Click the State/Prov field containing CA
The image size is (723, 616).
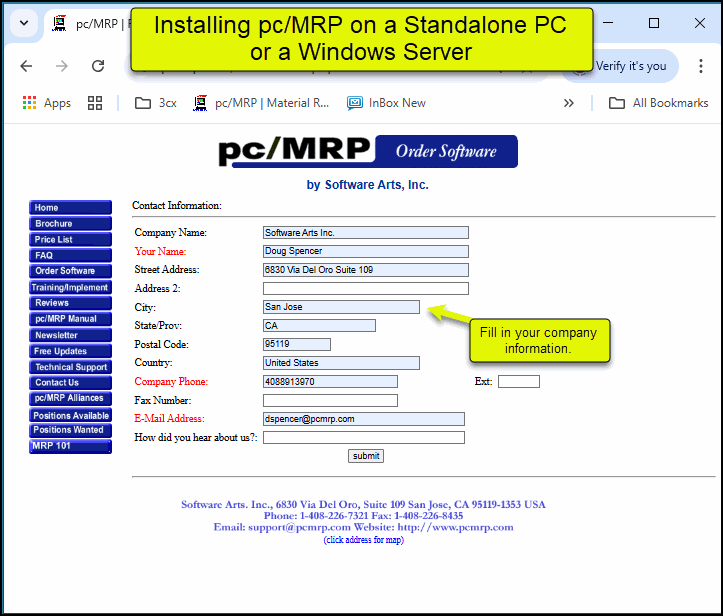[319, 326]
